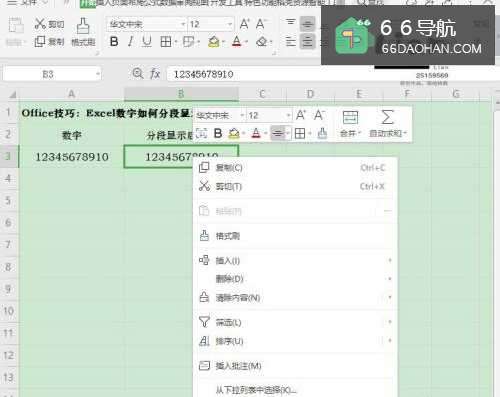Toggle Underline in the ribbon font group
The height and width of the screenshot is (397, 500).
(147, 42)
